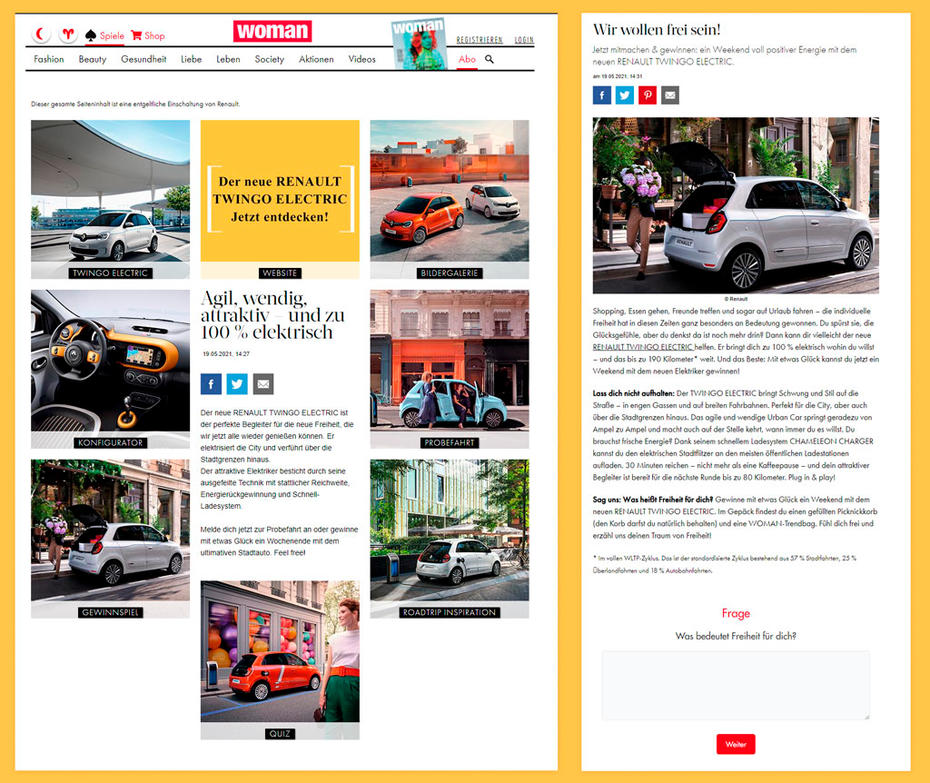
Task: Open the Konfigurator tile
Action: pos(110,369)
